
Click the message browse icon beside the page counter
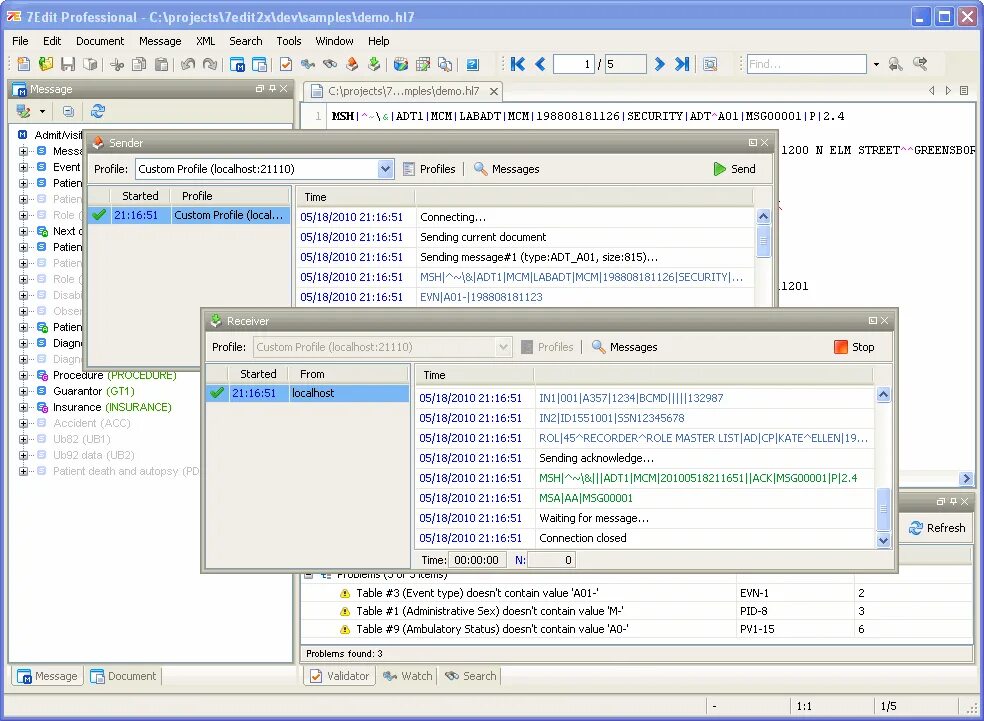[710, 64]
